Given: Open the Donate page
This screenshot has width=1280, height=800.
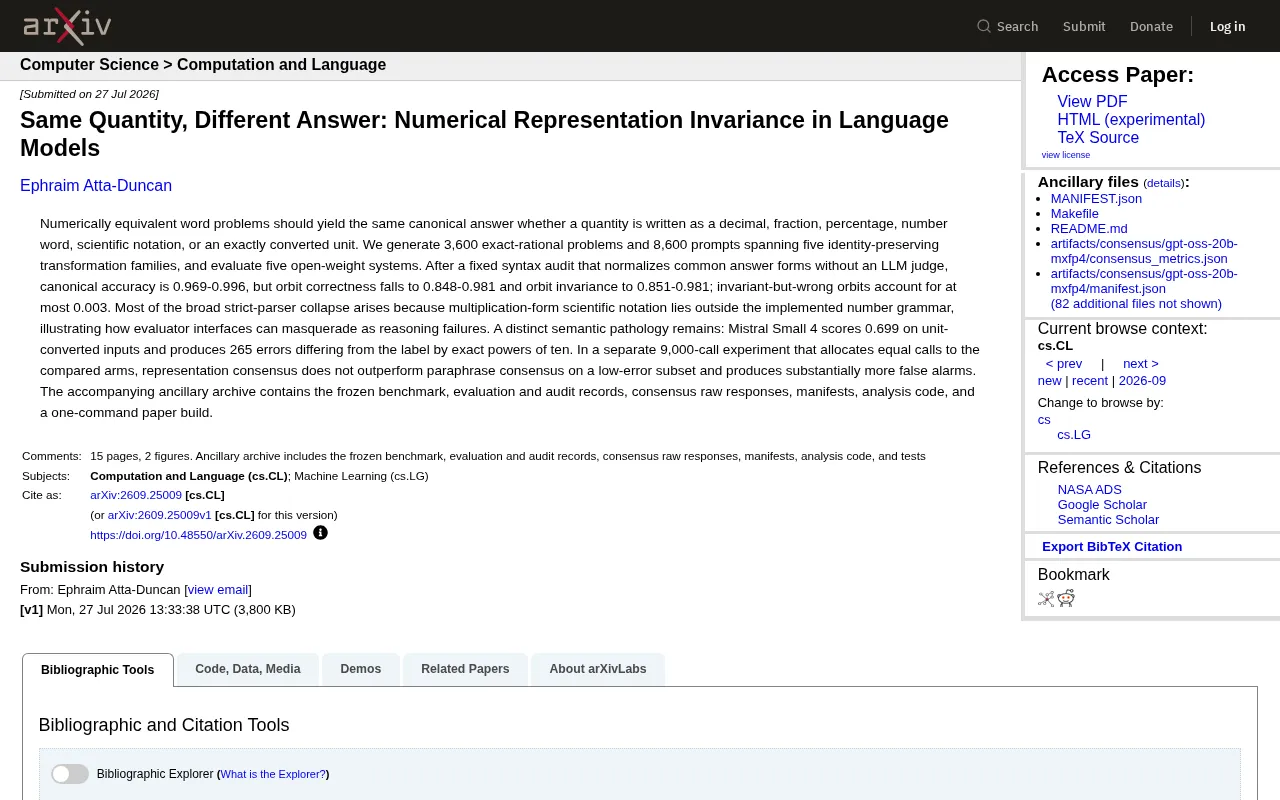Looking at the screenshot, I should coord(1151,26).
